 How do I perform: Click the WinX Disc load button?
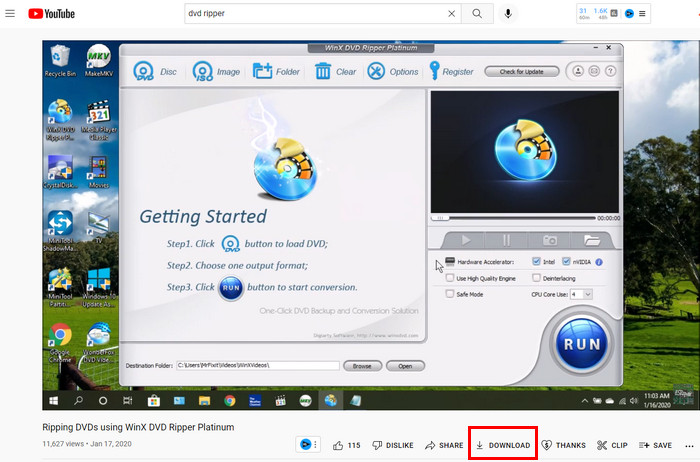(x=155, y=71)
